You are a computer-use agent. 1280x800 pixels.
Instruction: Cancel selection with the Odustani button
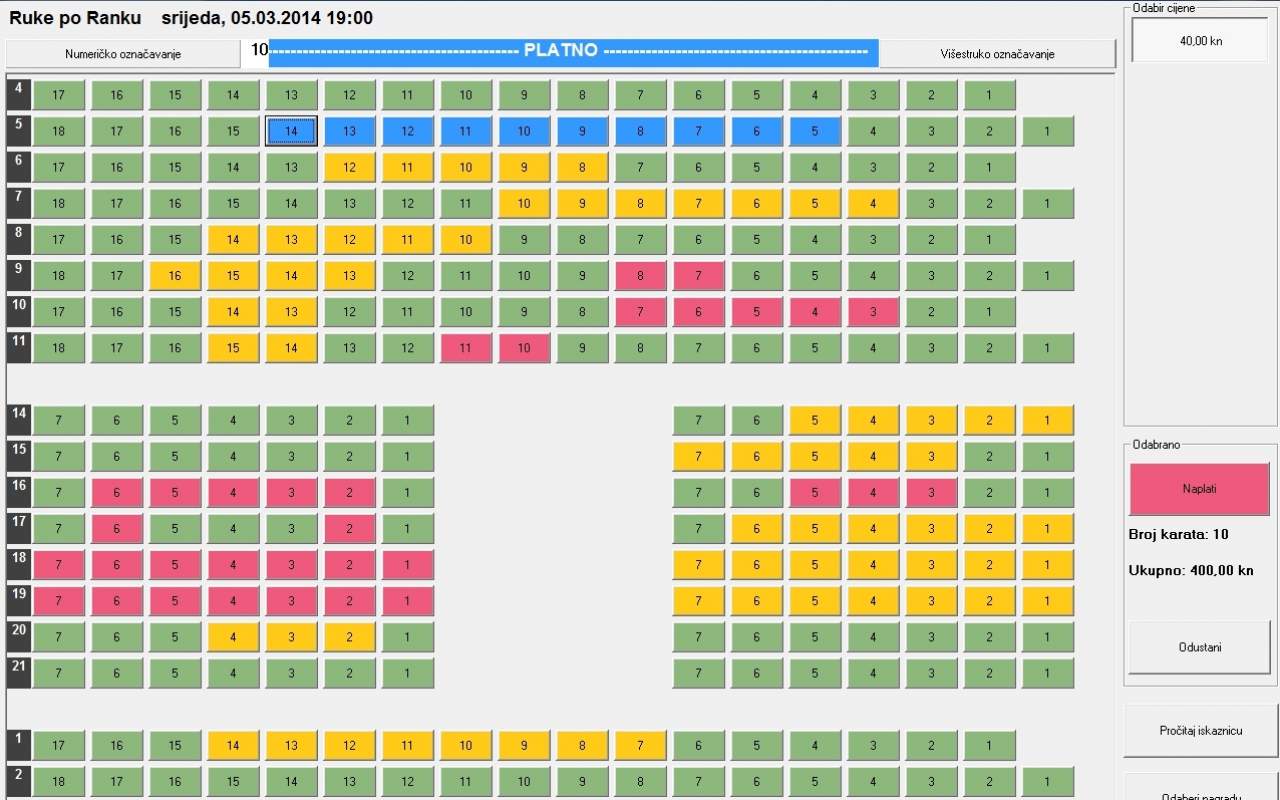(1199, 647)
